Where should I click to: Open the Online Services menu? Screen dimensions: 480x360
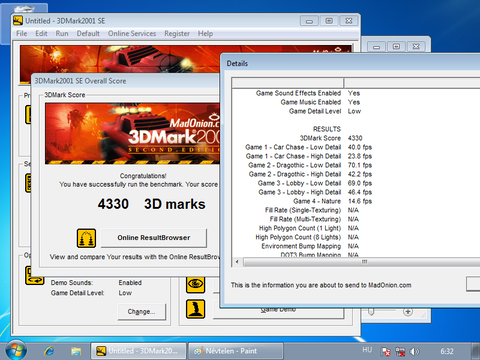(x=132, y=34)
